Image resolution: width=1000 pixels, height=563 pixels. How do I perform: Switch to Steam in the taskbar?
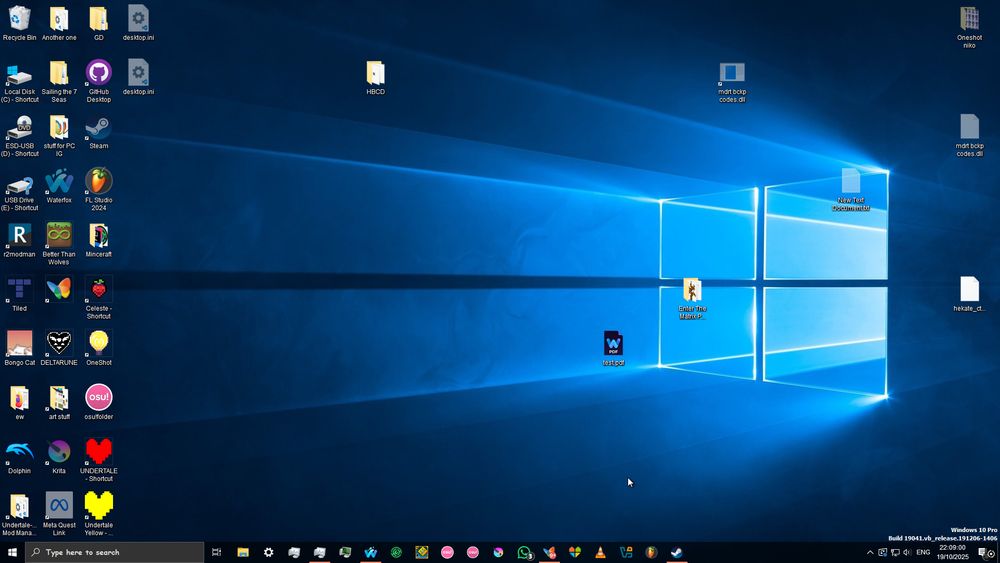(677, 552)
